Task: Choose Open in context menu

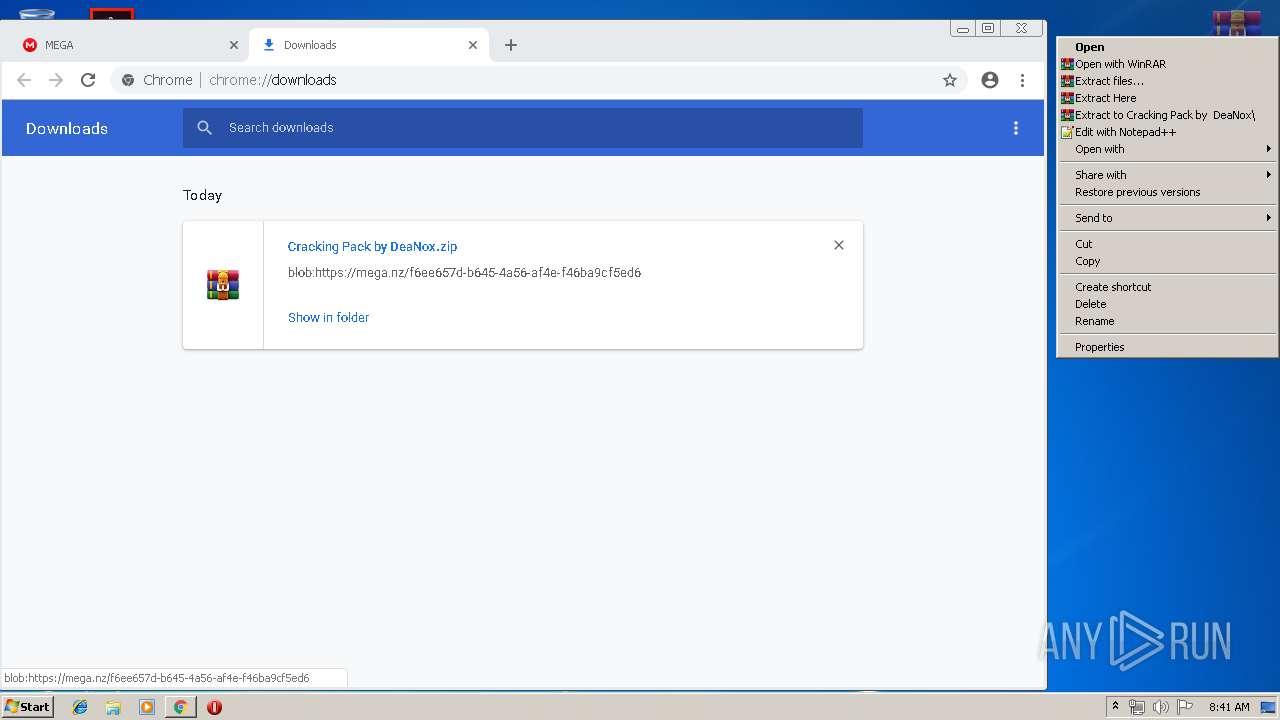Action: (x=1167, y=47)
